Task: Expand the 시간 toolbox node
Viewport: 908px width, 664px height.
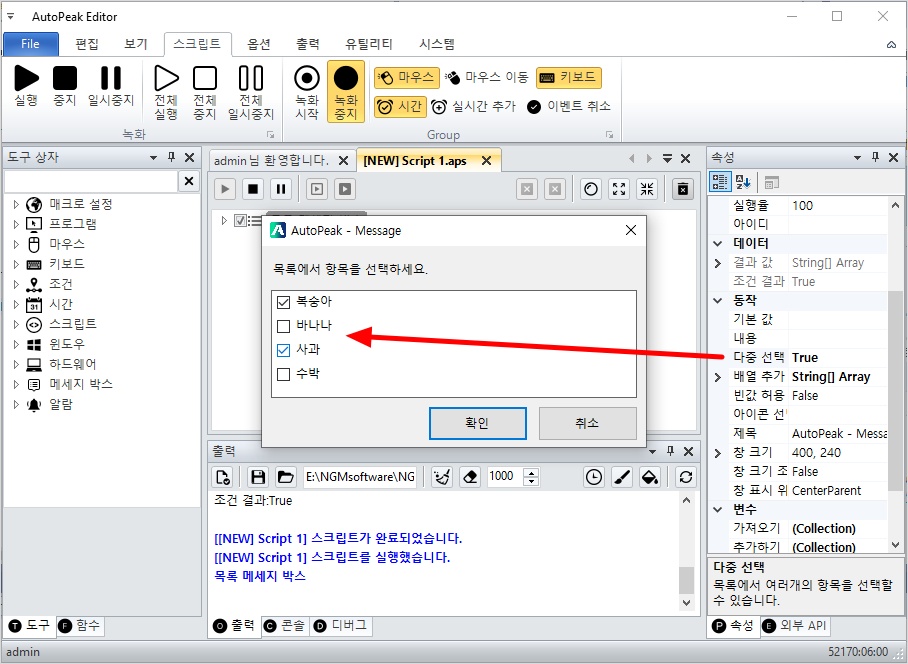Action: point(16,304)
